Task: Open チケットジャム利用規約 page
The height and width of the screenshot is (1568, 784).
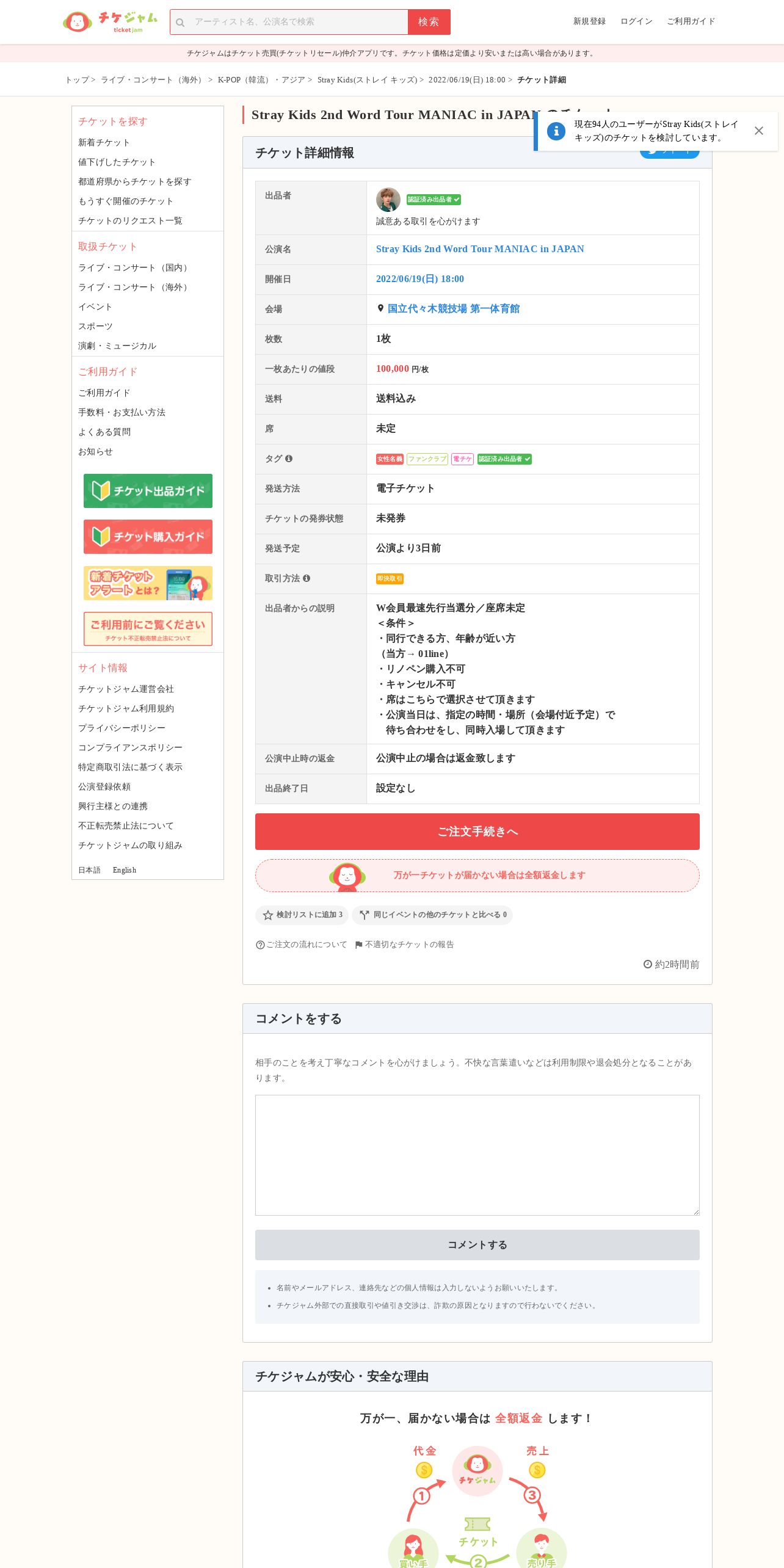Action: click(126, 708)
